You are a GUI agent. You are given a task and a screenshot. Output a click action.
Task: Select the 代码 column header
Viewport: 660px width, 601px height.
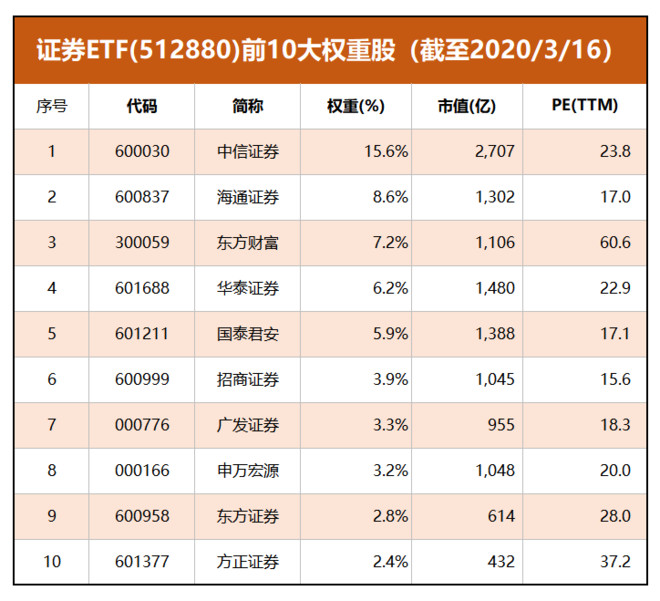click(x=142, y=106)
